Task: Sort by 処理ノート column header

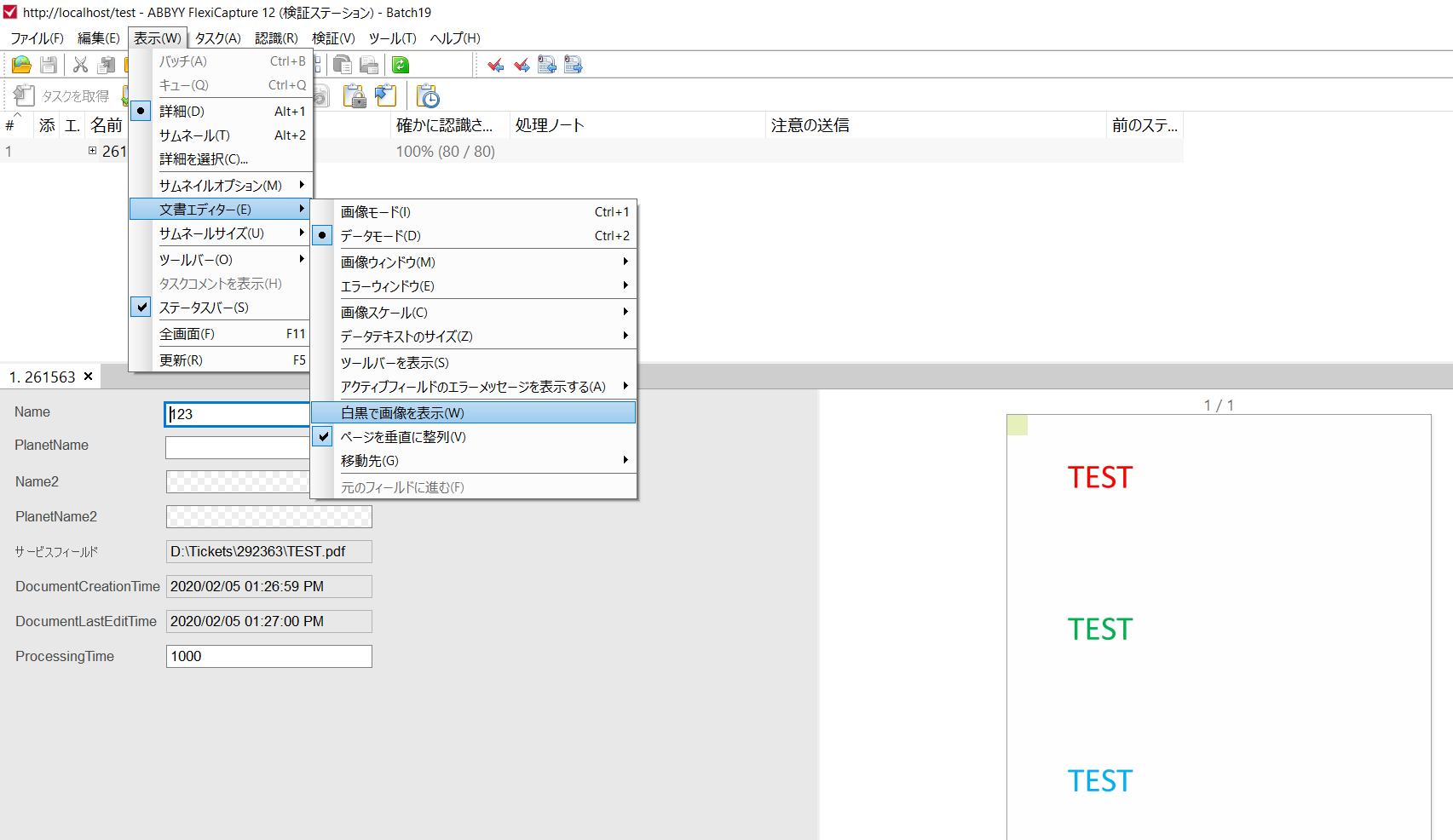Action: [637, 125]
